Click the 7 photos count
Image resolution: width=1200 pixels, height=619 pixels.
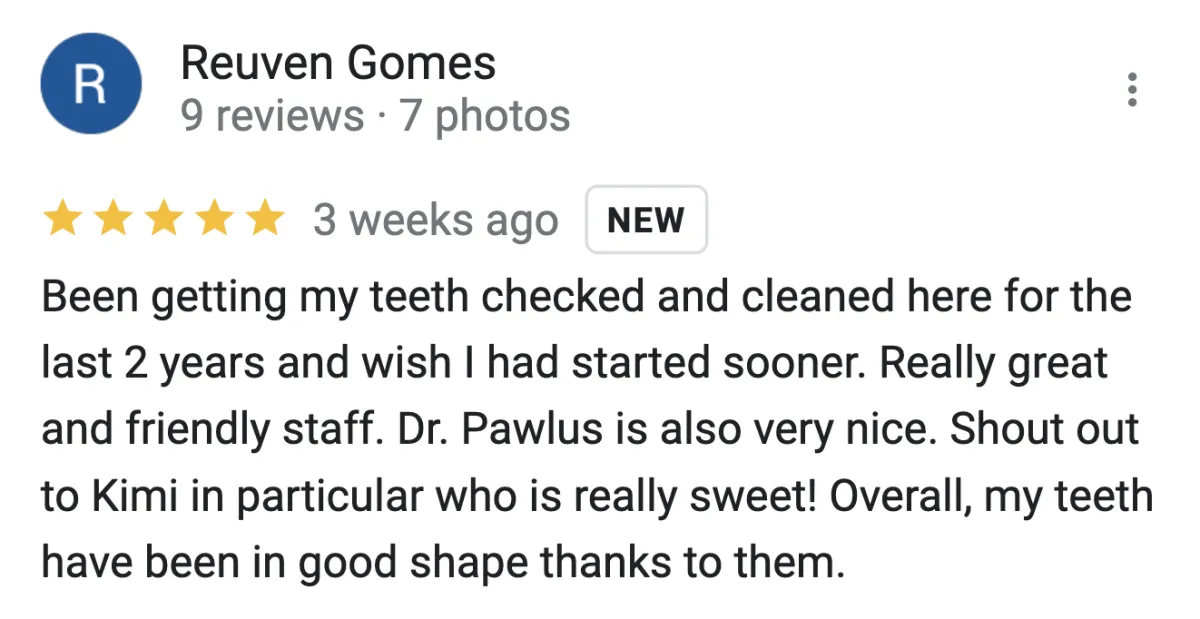click(485, 116)
